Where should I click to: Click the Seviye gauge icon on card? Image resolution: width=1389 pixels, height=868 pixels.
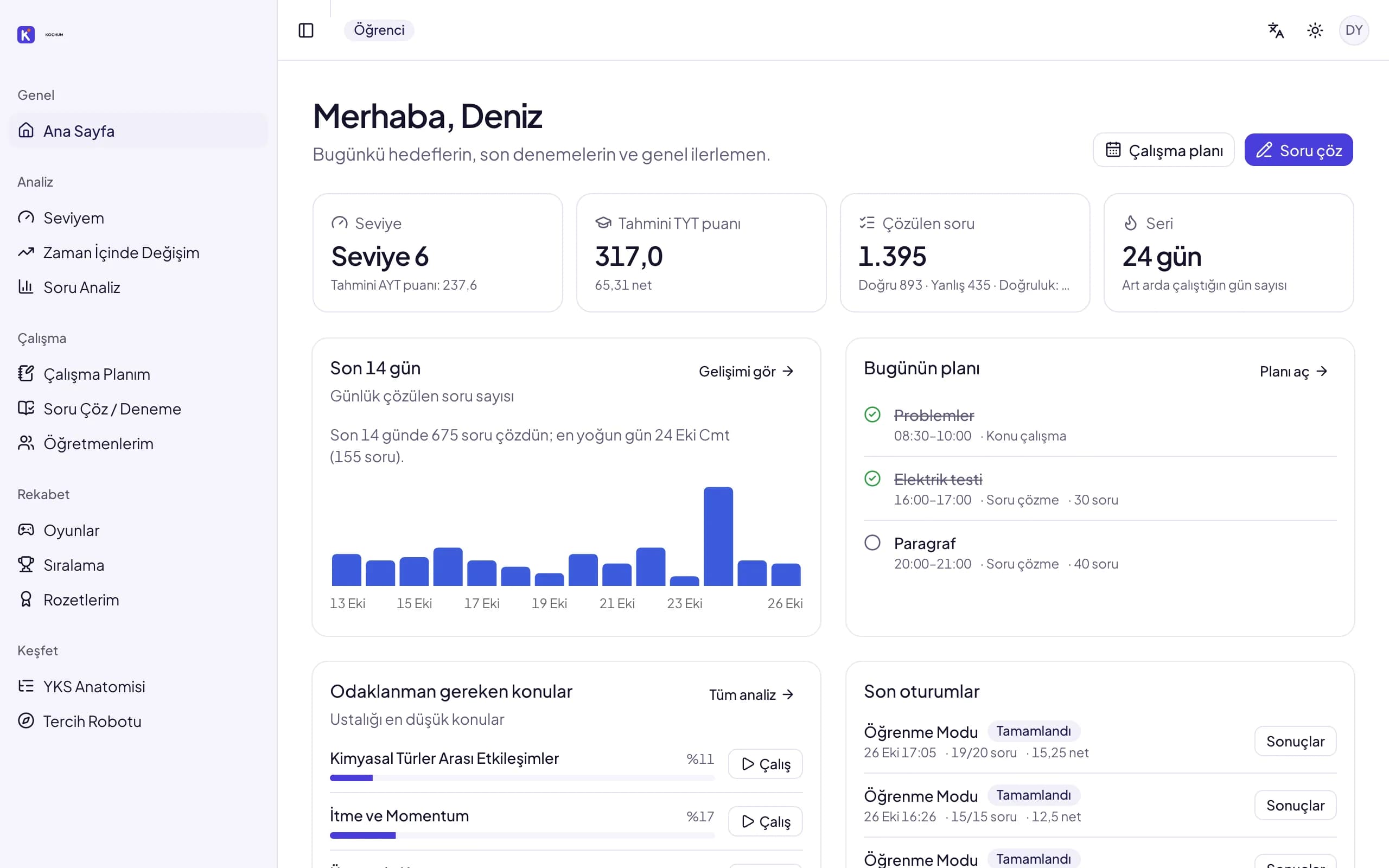tap(339, 223)
